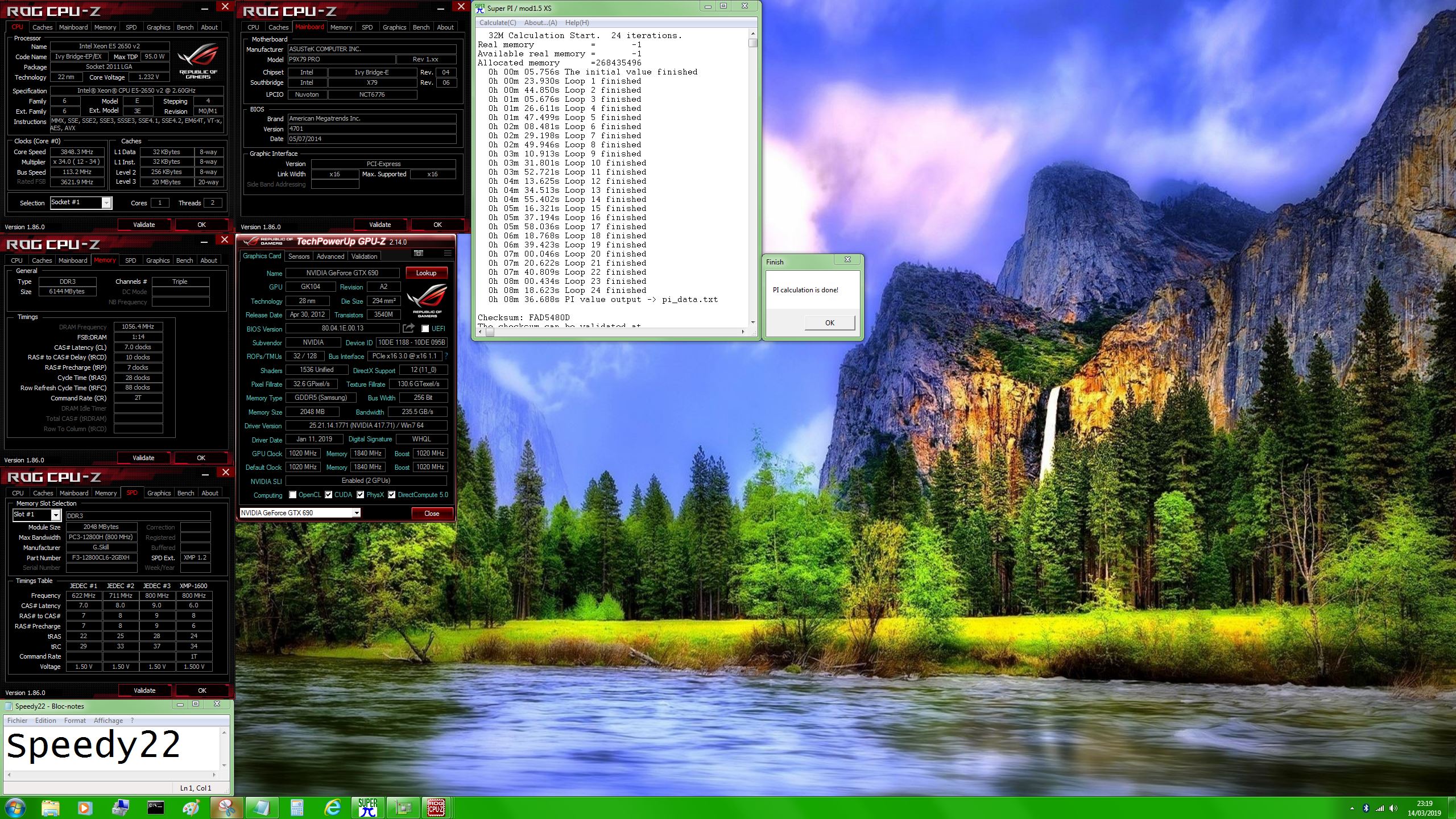Open the GPU-Z hamburger menu icon
1456x819 pixels.
tap(448, 253)
